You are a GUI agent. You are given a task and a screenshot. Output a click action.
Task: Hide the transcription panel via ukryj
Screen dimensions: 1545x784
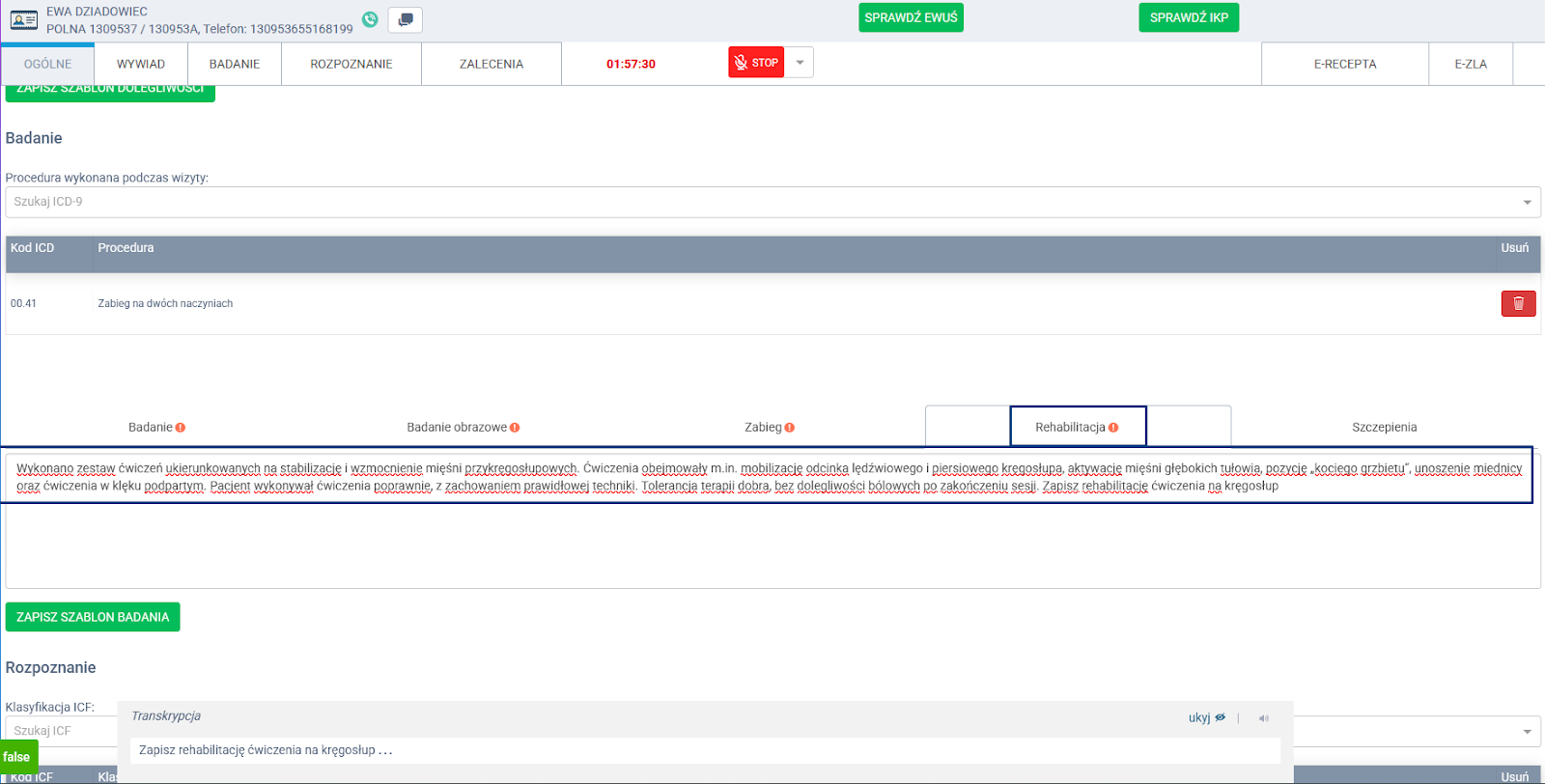tap(1206, 717)
